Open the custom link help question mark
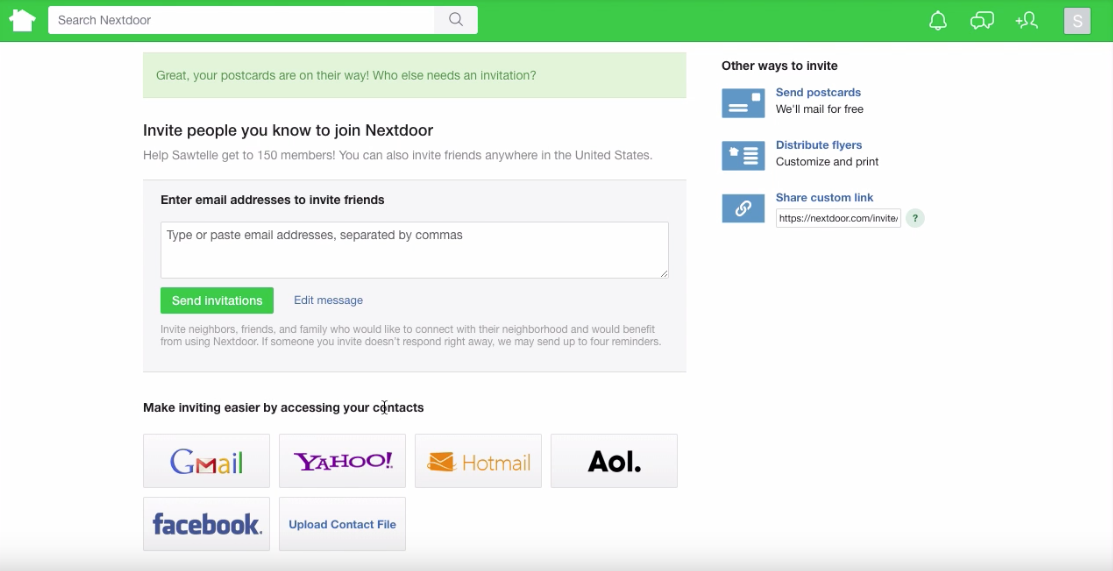Screen dimensions: 1113x571 (915, 218)
